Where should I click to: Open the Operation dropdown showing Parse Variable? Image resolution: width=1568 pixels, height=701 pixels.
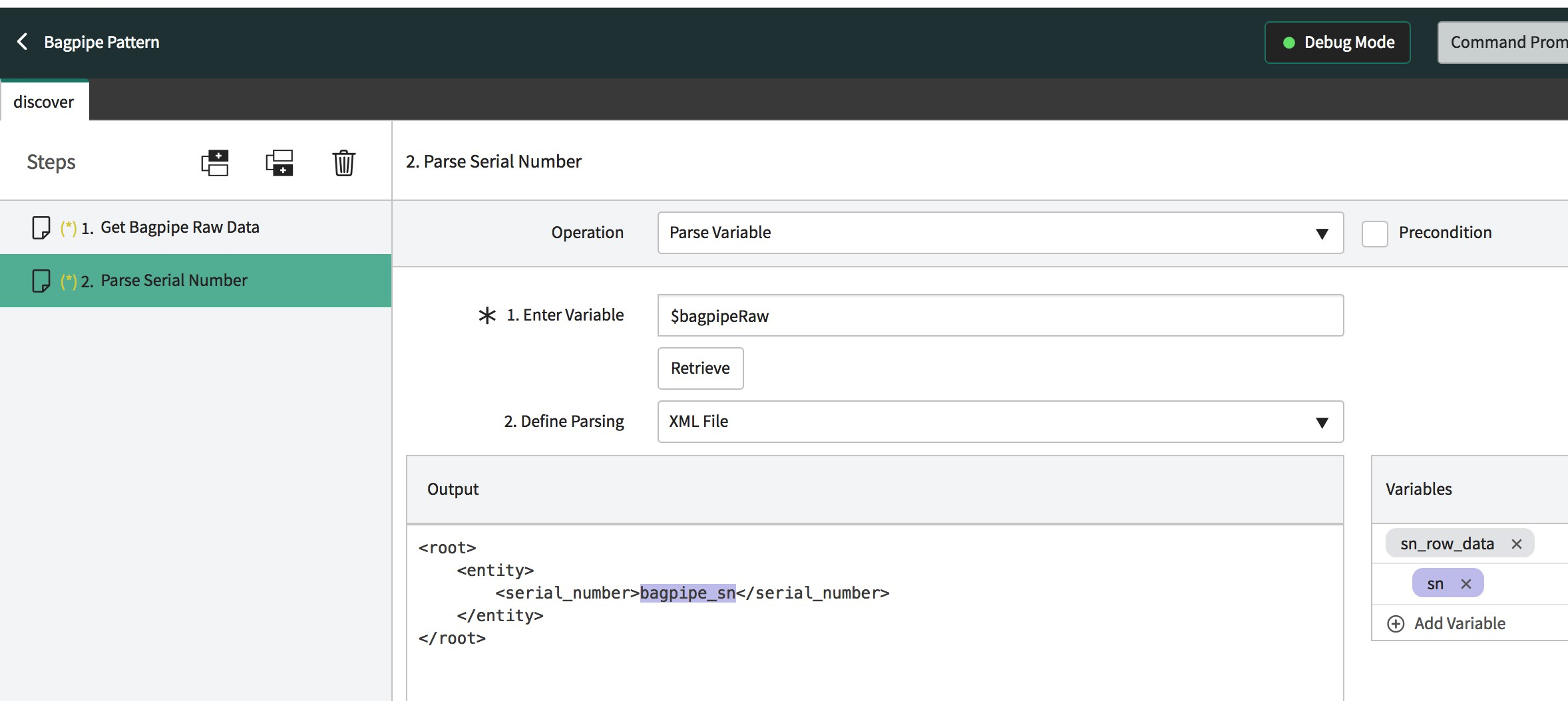1000,233
